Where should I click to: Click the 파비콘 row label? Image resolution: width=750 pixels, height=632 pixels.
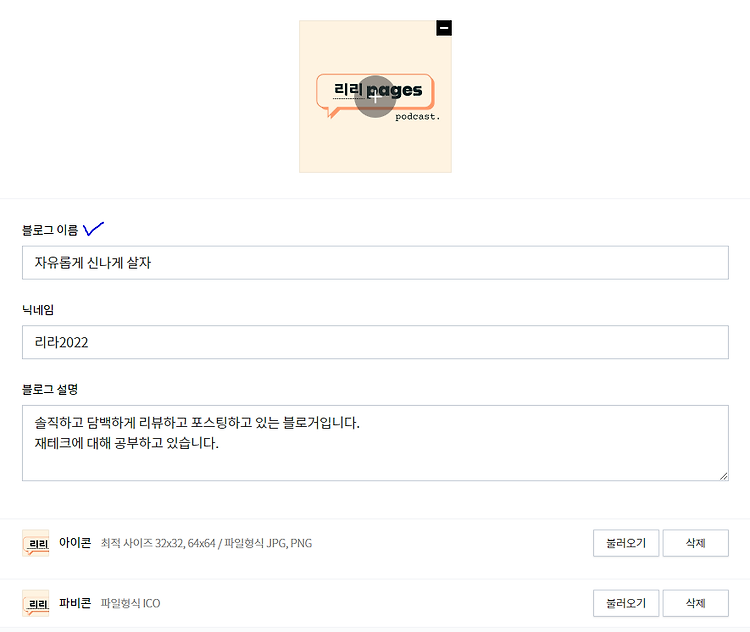75,603
